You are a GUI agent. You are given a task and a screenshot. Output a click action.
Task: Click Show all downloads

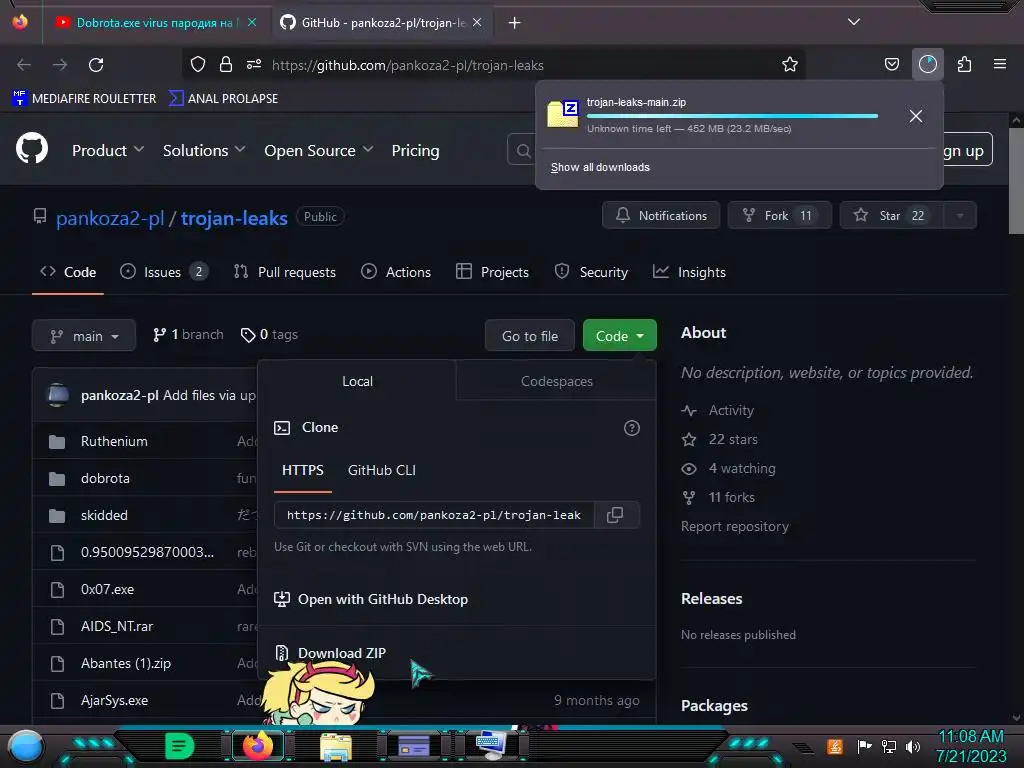tap(600, 167)
